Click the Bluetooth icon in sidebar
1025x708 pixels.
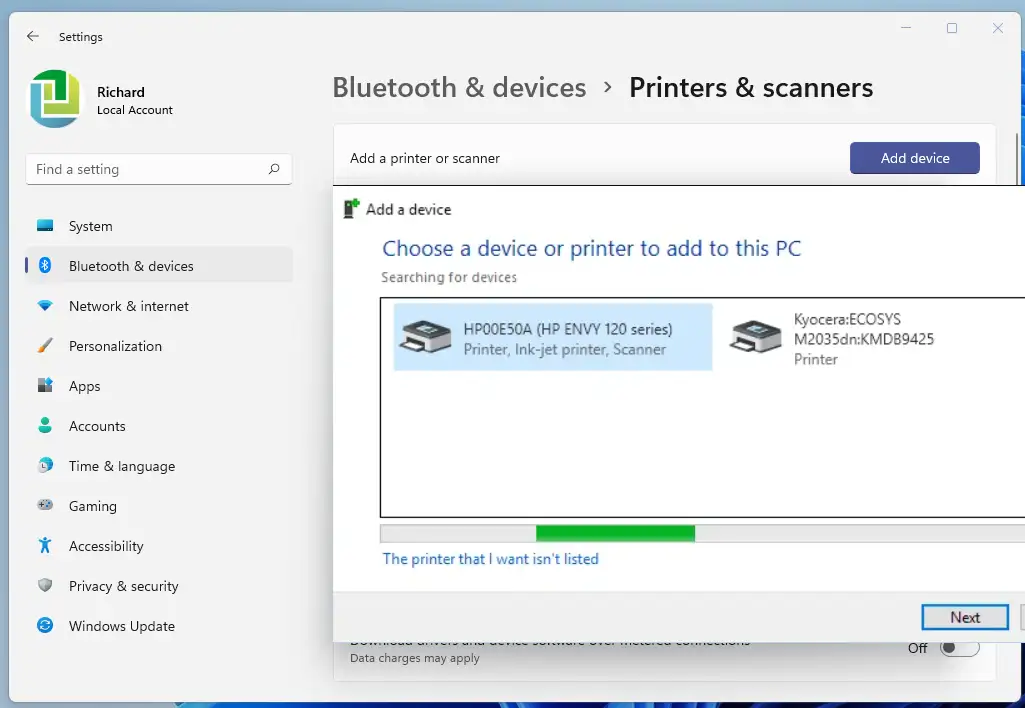pos(45,265)
